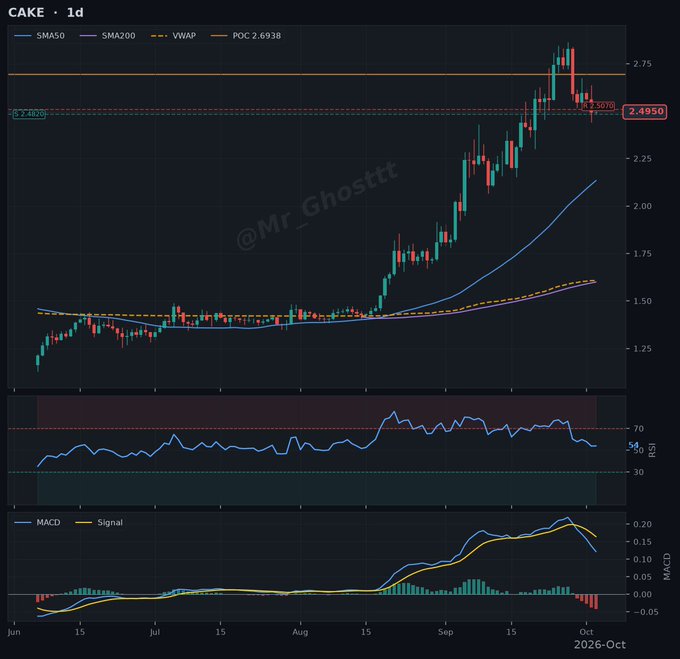This screenshot has width=680, height=659.
Task: Click the 0.05 MACD axis tick
Action: click(642, 577)
